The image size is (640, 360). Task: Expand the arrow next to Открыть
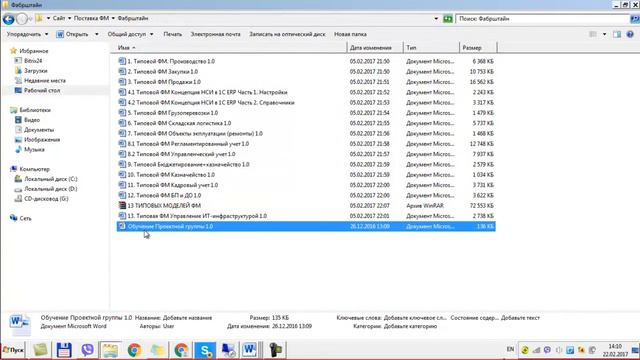pos(97,34)
